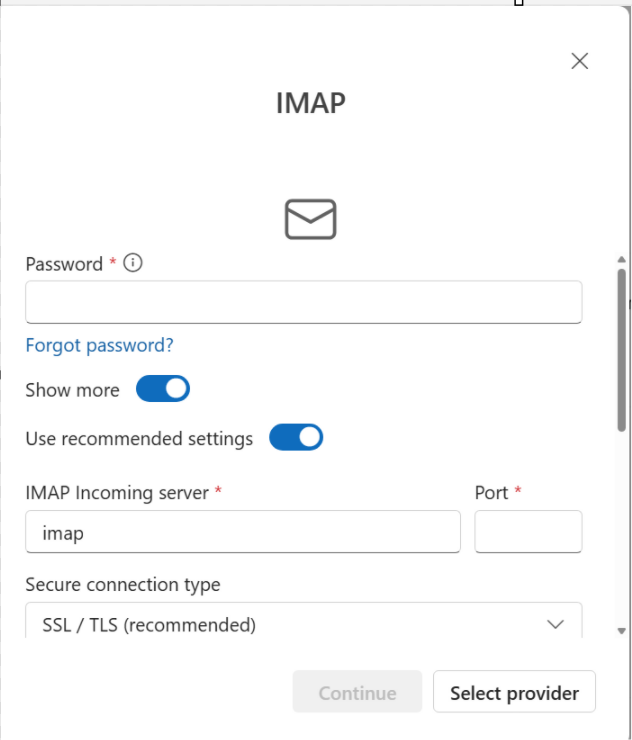Click the Select provider button

[514, 691]
